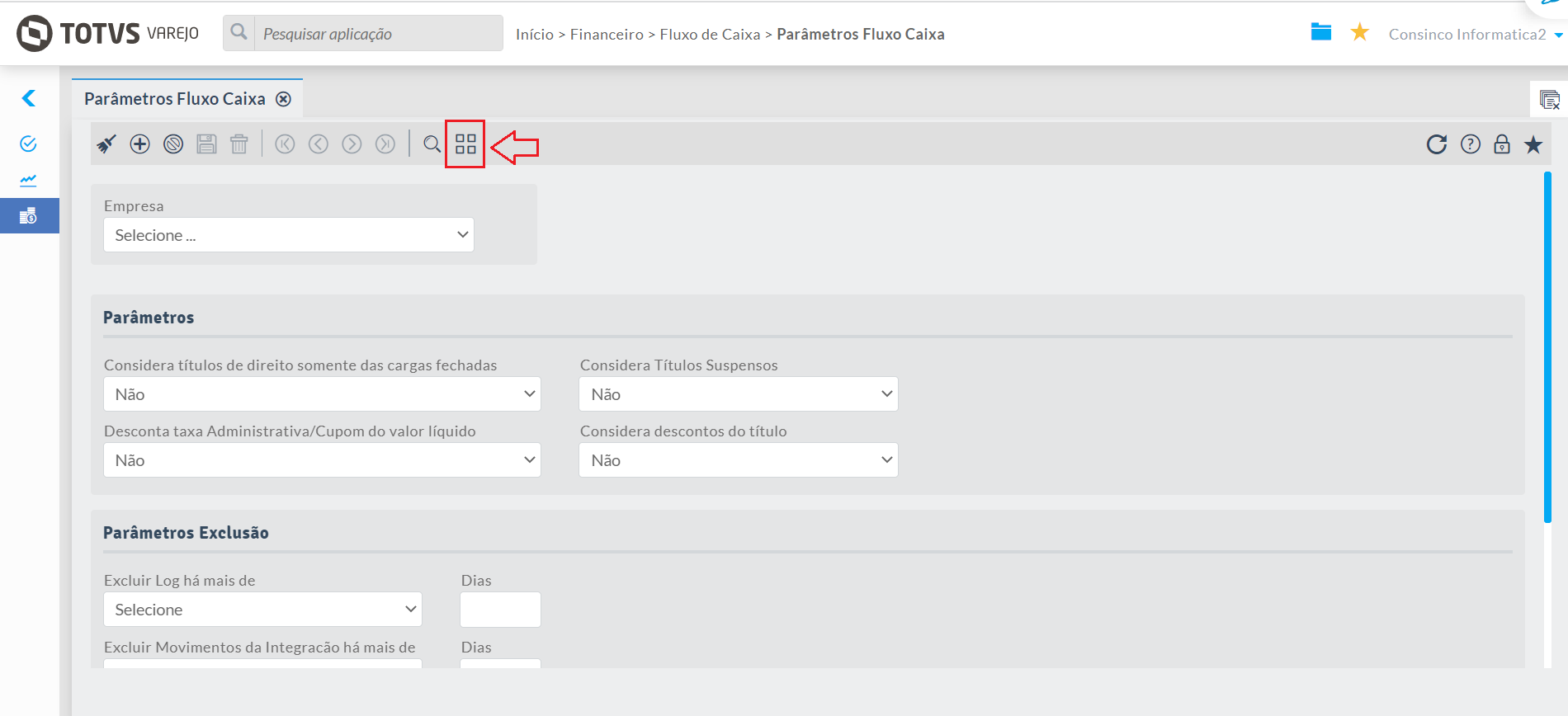Click the Parâmetros section heading

[x=149, y=318]
